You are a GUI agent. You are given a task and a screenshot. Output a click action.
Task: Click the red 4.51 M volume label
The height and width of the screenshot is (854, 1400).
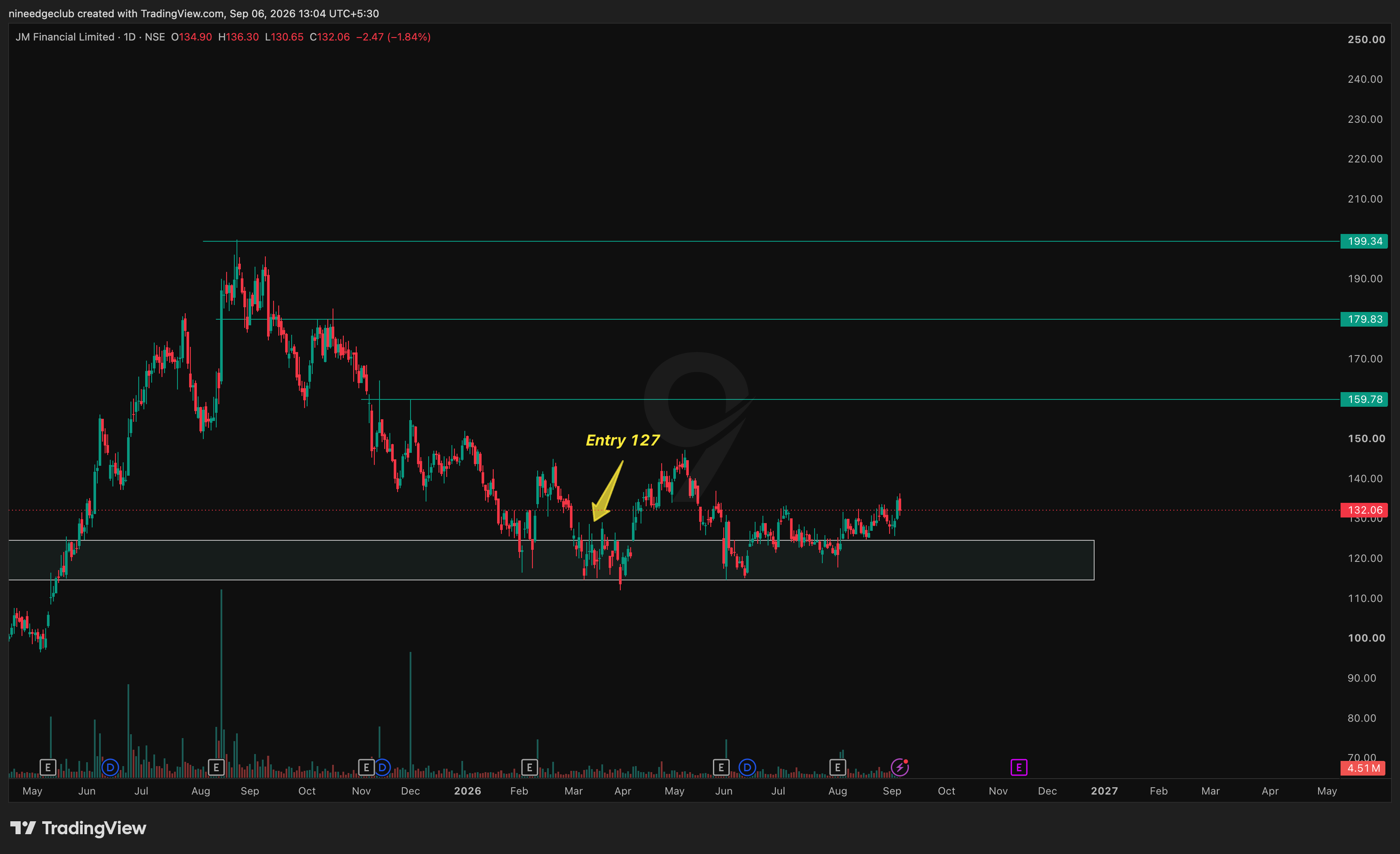pyautogui.click(x=1363, y=768)
